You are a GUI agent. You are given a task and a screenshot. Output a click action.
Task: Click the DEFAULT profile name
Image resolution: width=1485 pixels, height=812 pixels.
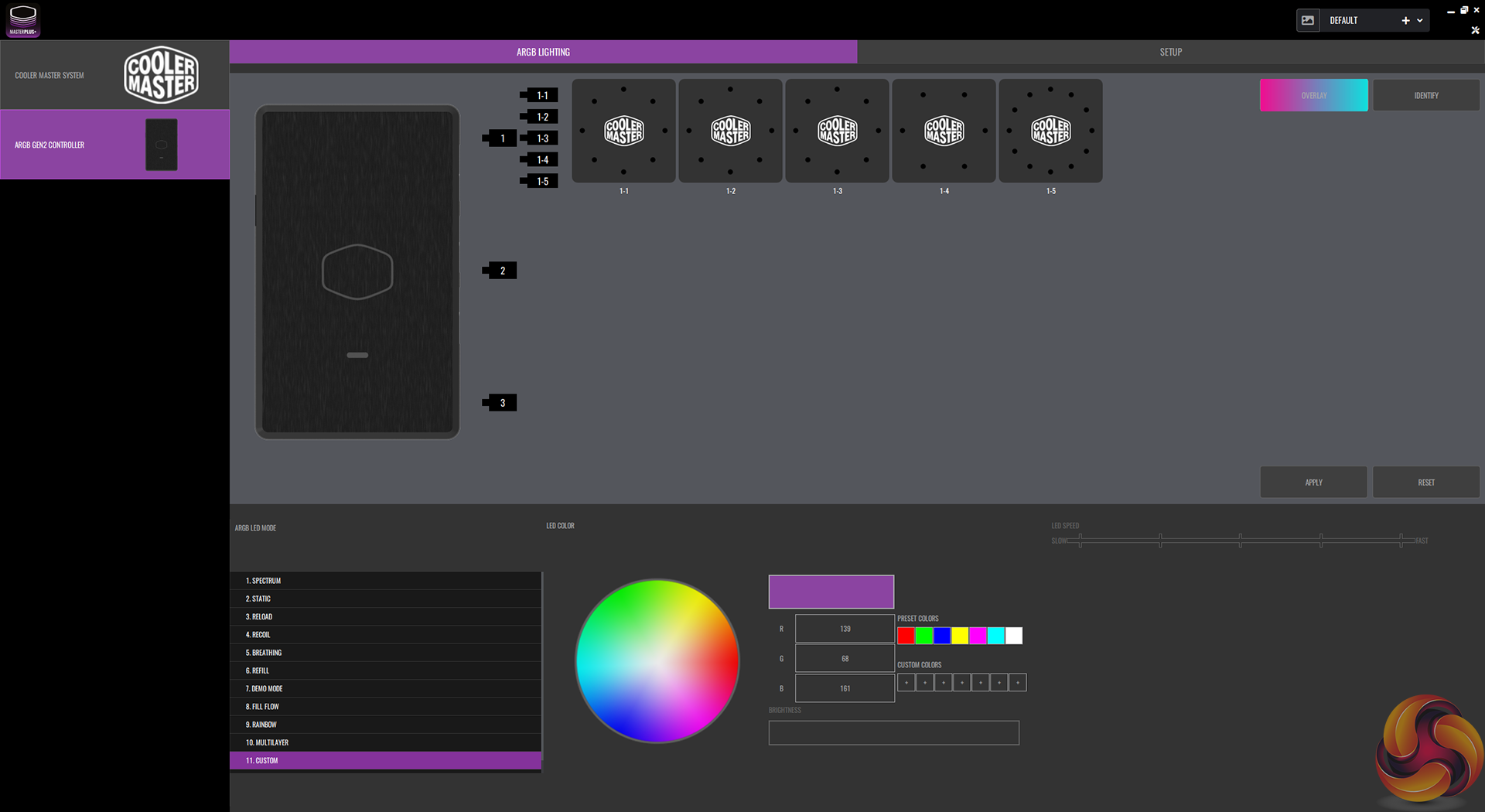(x=1343, y=21)
